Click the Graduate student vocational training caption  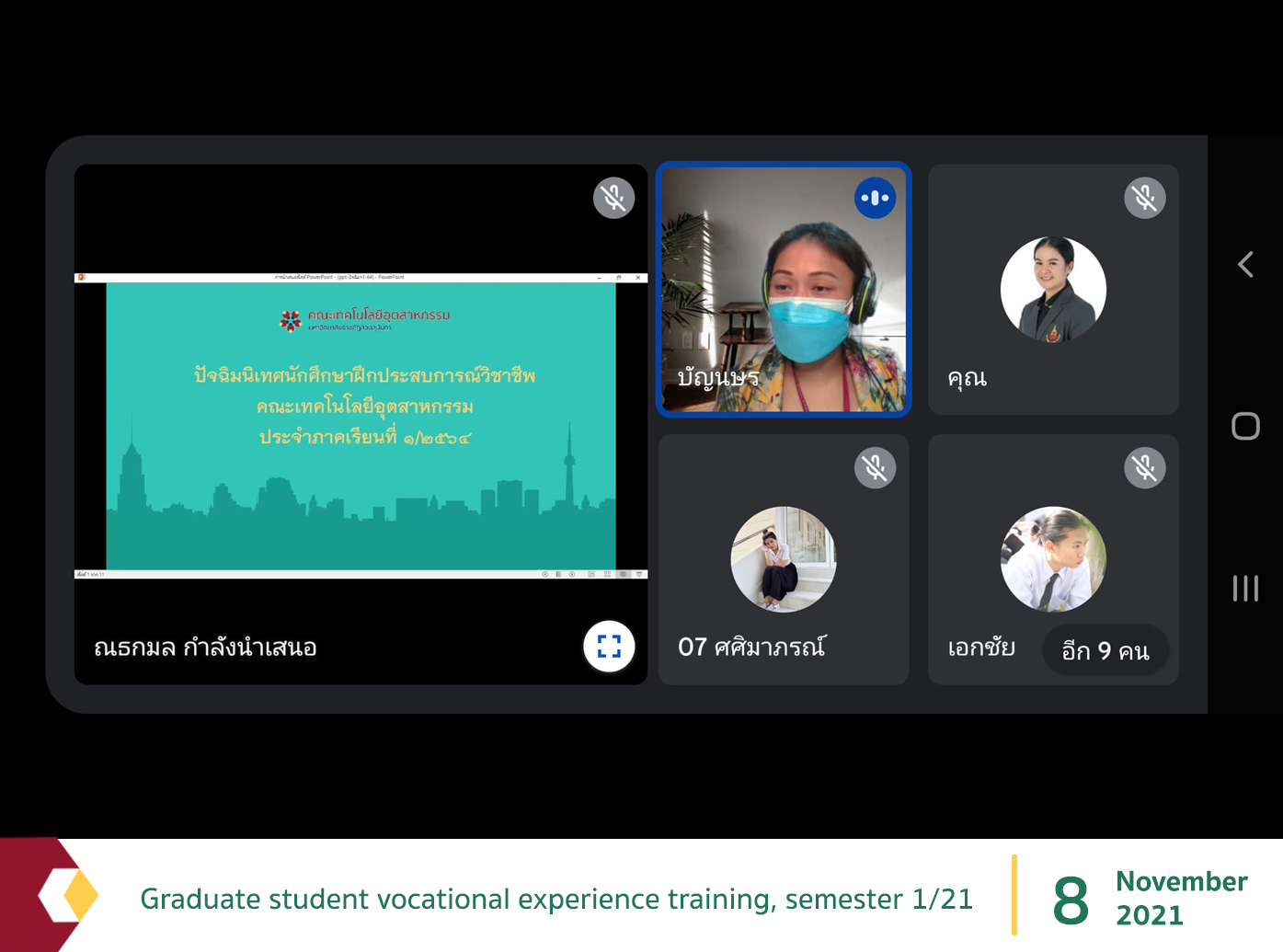tap(556, 899)
